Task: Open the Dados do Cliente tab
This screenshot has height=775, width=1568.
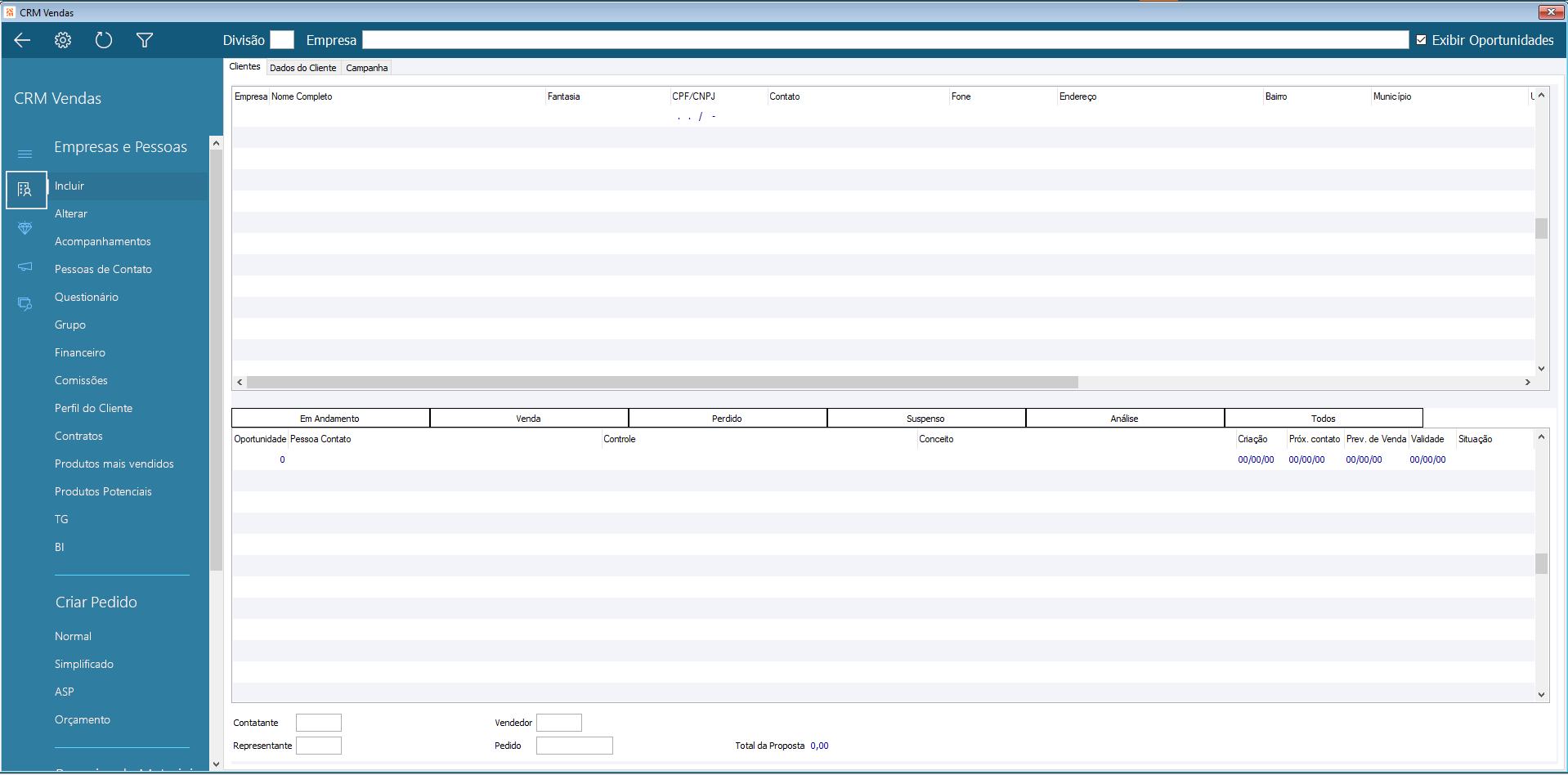Action: pos(303,68)
